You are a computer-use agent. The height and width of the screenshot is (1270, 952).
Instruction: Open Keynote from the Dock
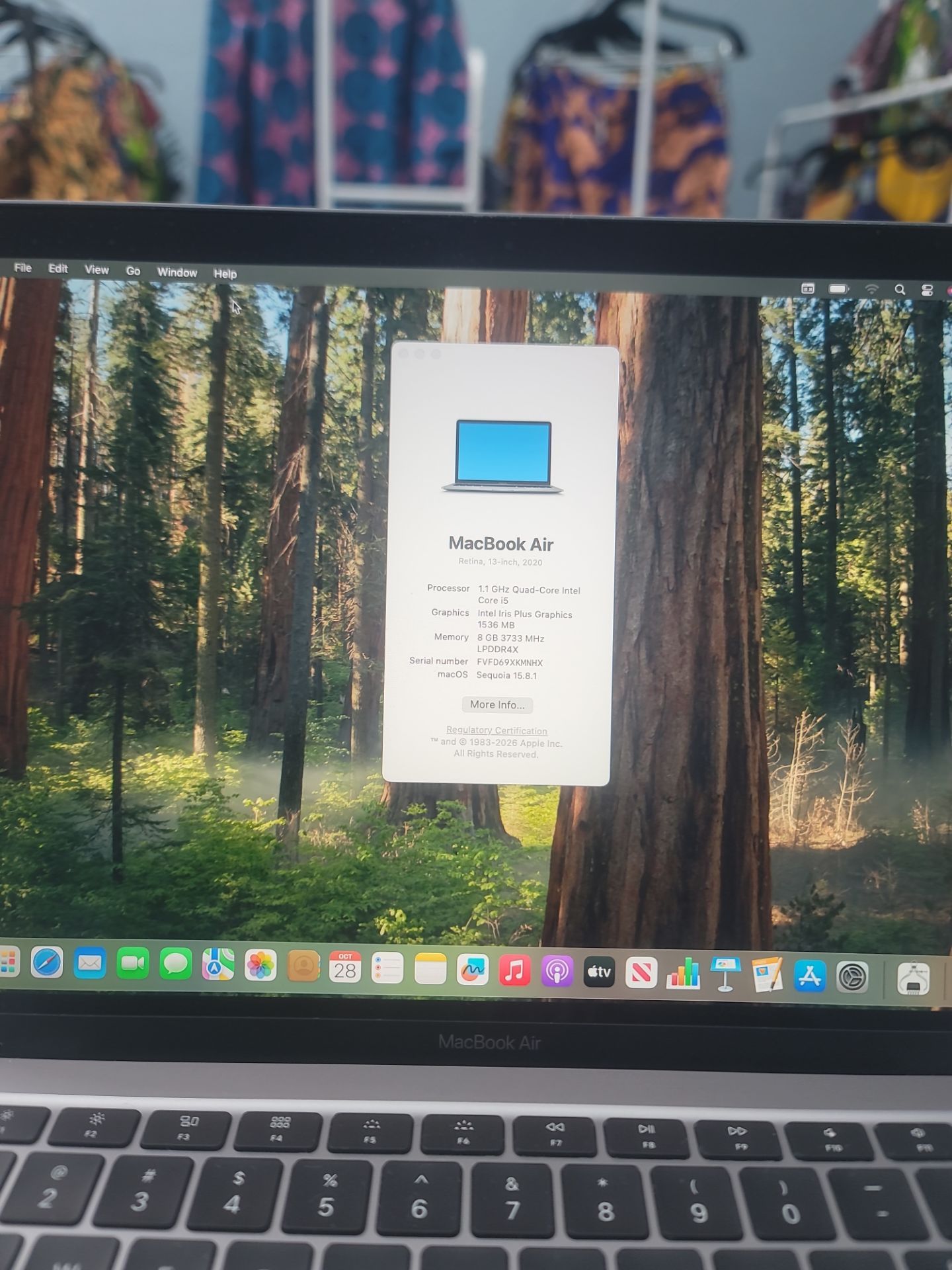[725, 974]
